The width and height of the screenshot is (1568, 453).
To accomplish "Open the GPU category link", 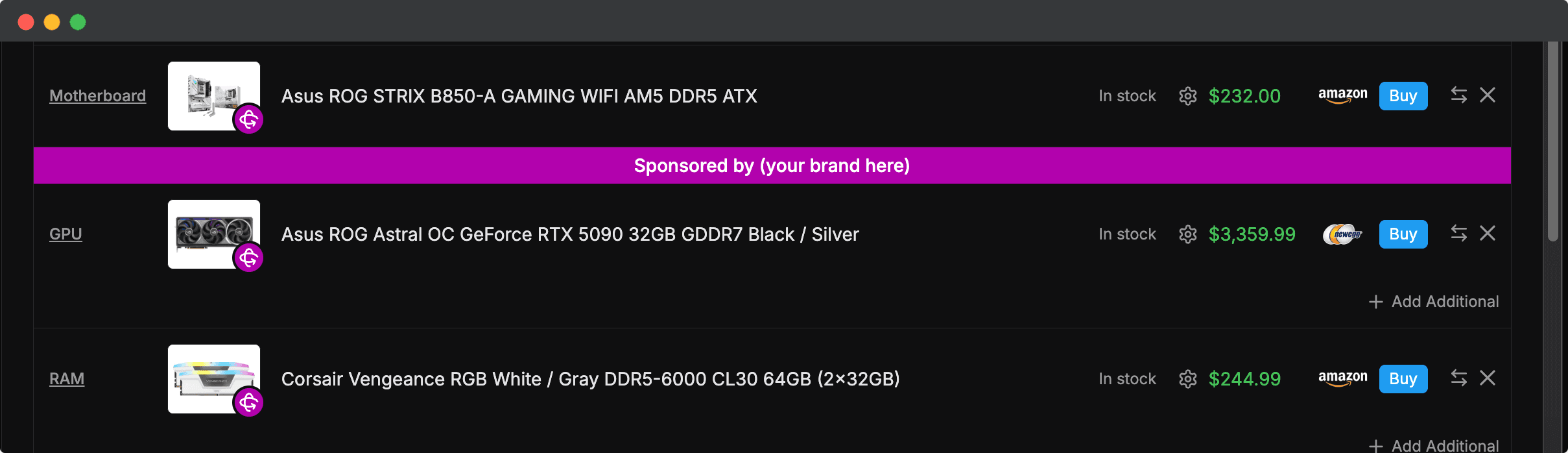I will [65, 234].
